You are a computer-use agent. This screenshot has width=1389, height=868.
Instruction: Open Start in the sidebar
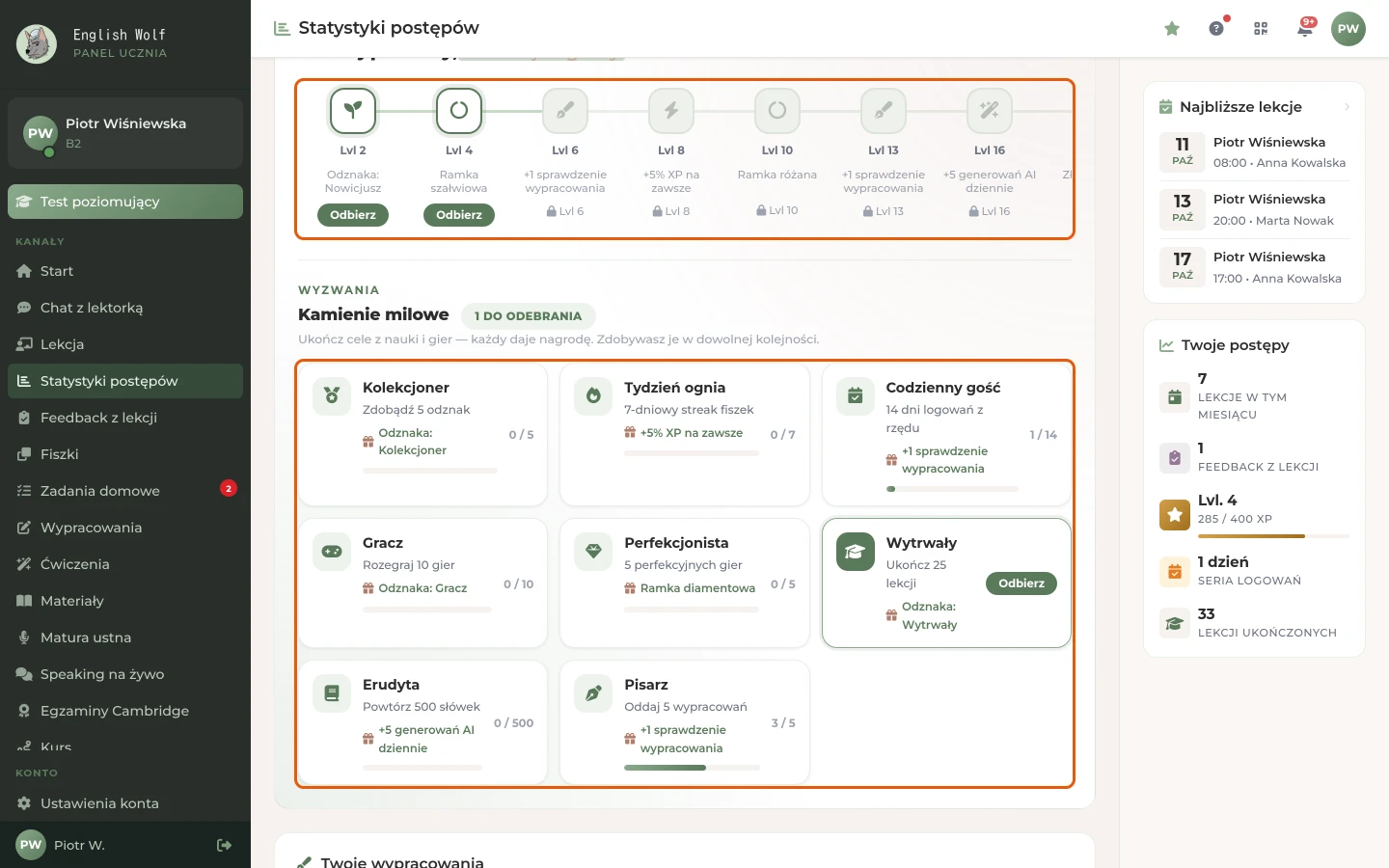tap(125, 271)
